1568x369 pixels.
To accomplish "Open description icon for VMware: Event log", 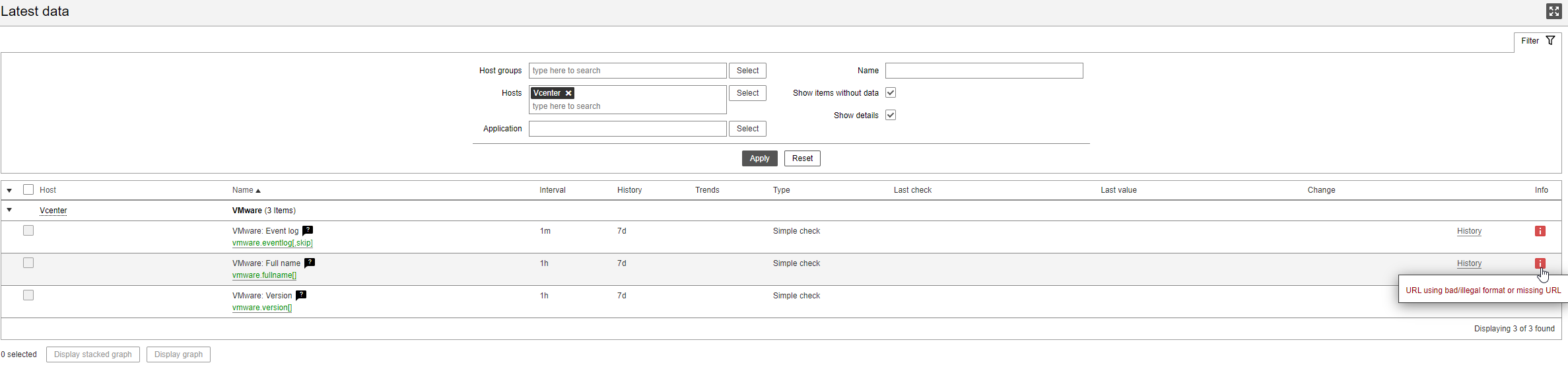I will click(308, 230).
